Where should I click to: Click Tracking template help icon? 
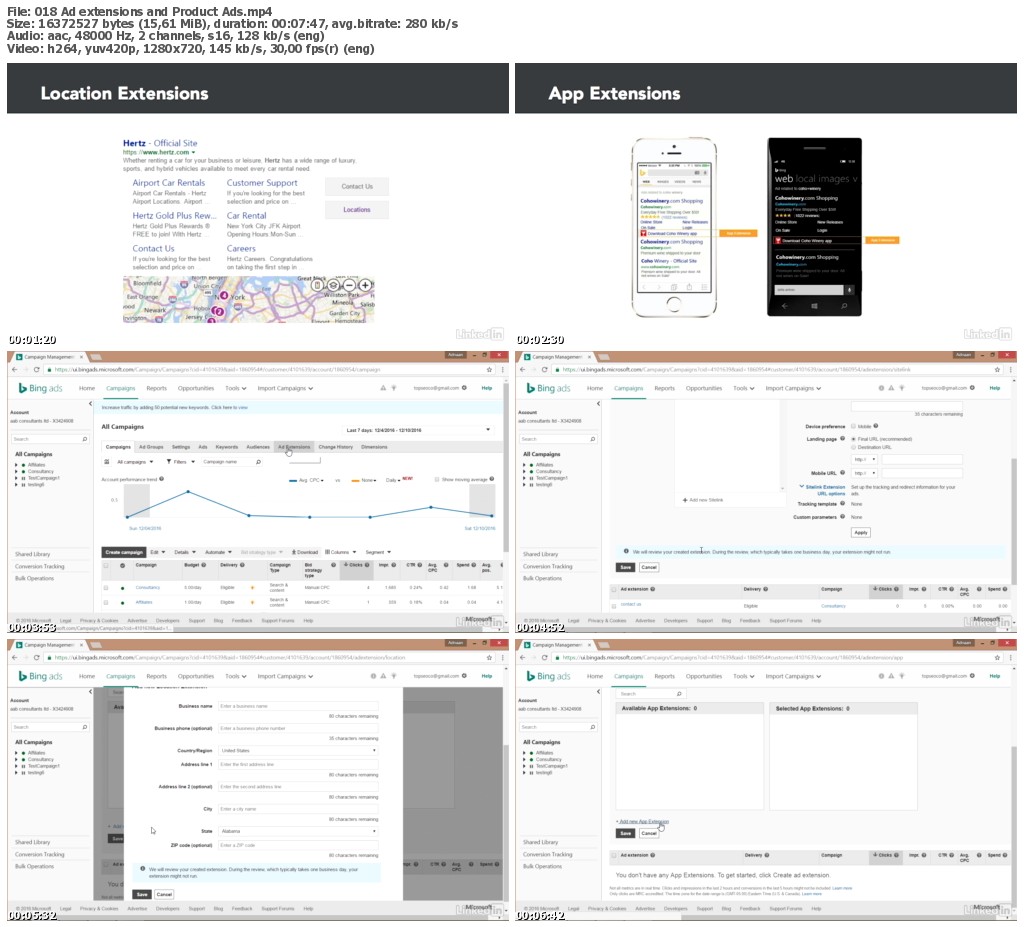842,504
